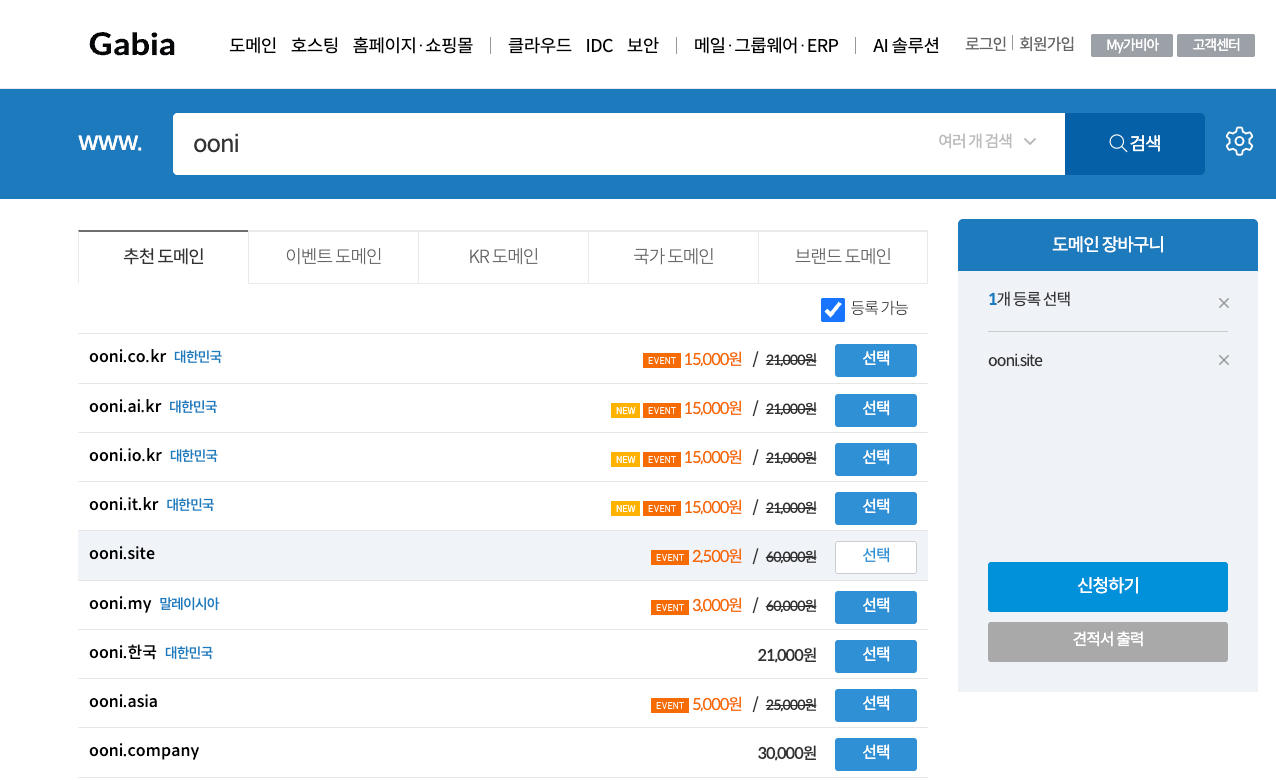Viewport: 1276px width, 780px height.
Task: Select ooni.asia with its 선택 button
Action: tap(876, 705)
